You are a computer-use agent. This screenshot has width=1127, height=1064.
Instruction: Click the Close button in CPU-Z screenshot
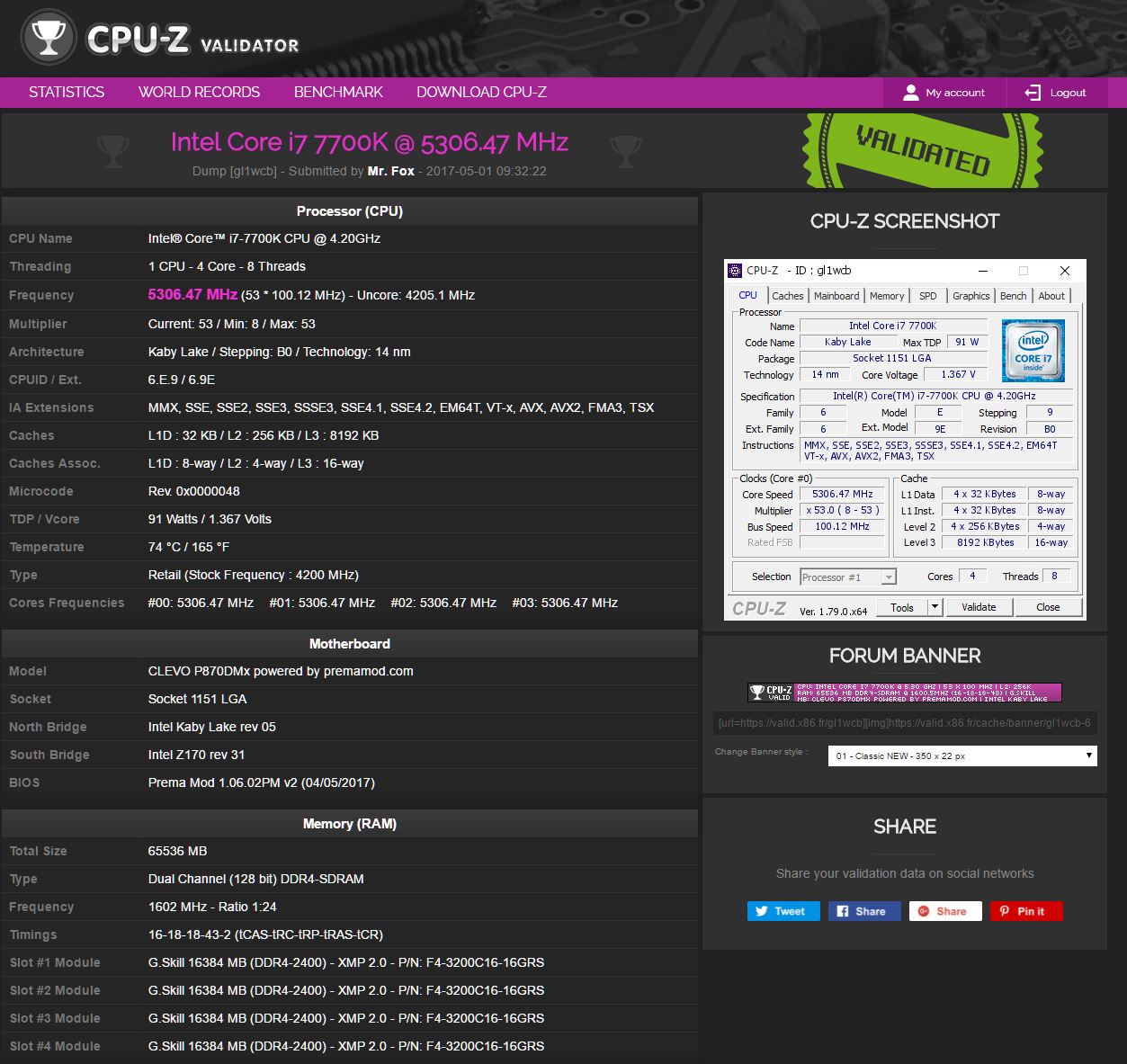click(x=1048, y=607)
